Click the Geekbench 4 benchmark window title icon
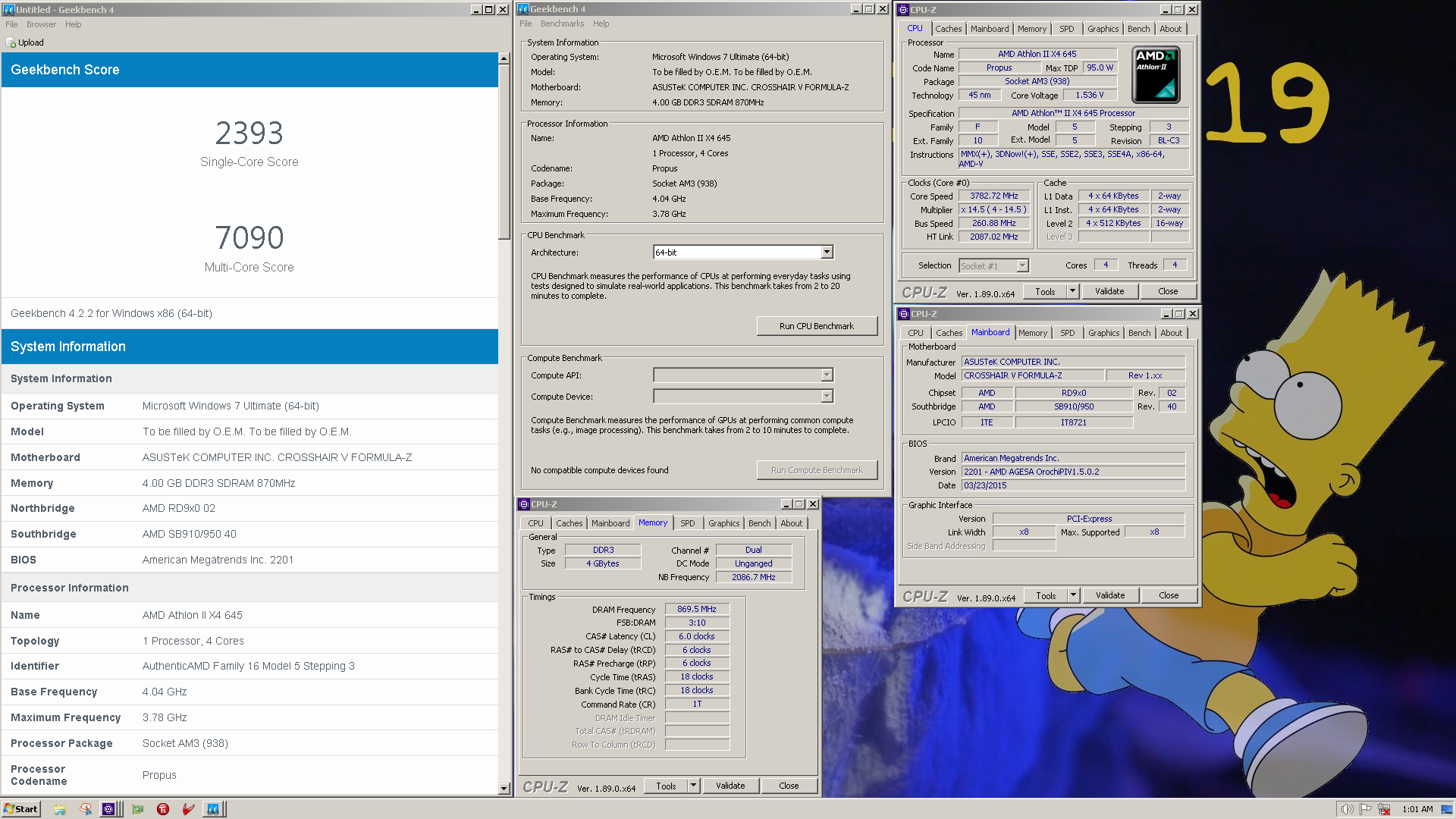This screenshot has width=1456, height=819. (523, 9)
